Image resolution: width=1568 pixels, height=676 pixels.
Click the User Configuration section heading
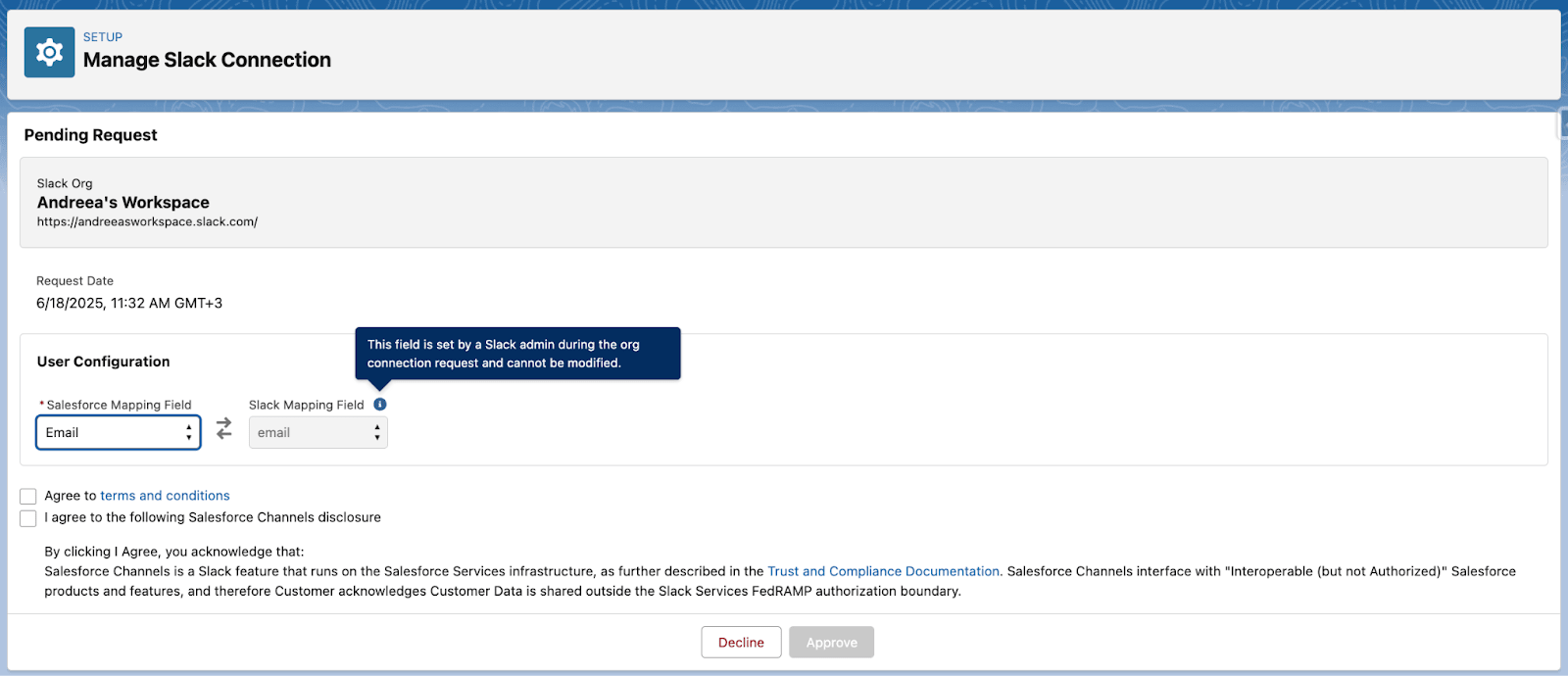click(104, 362)
